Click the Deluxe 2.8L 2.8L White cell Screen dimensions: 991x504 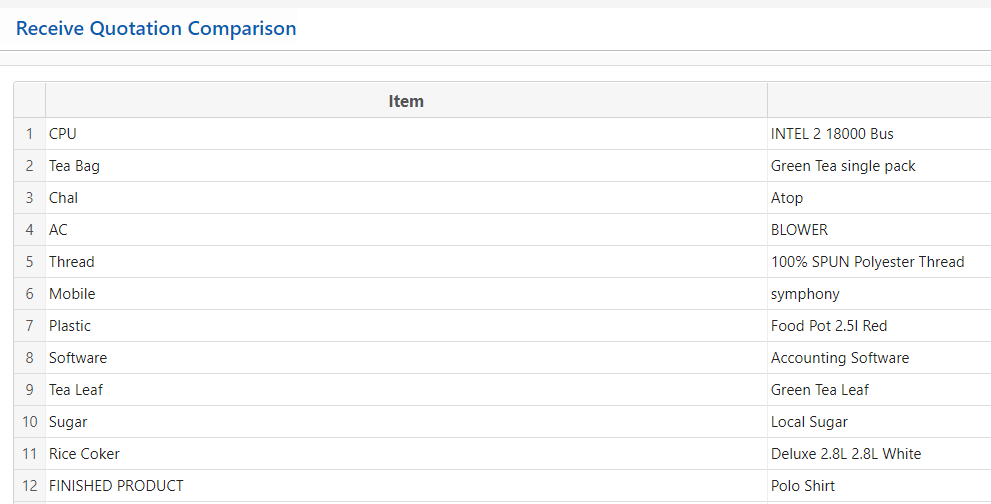(879, 454)
